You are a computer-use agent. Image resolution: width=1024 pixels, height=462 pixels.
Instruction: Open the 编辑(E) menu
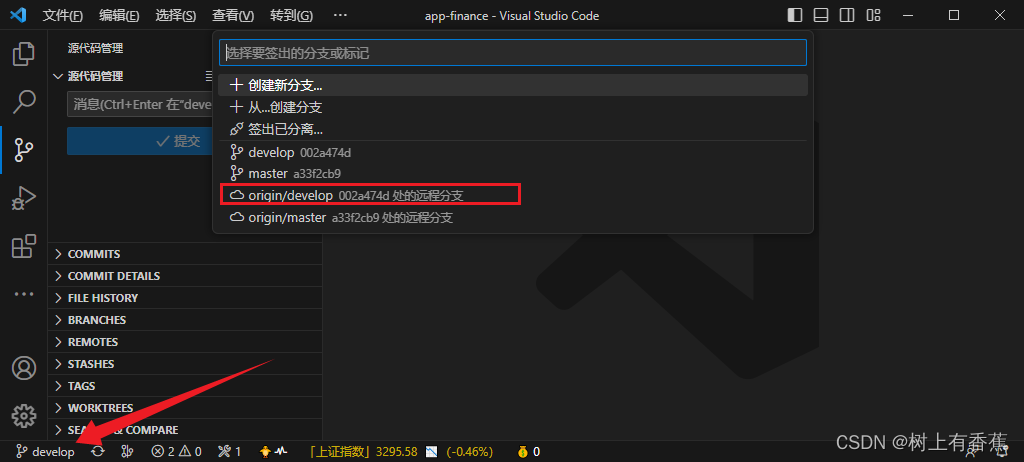120,16
